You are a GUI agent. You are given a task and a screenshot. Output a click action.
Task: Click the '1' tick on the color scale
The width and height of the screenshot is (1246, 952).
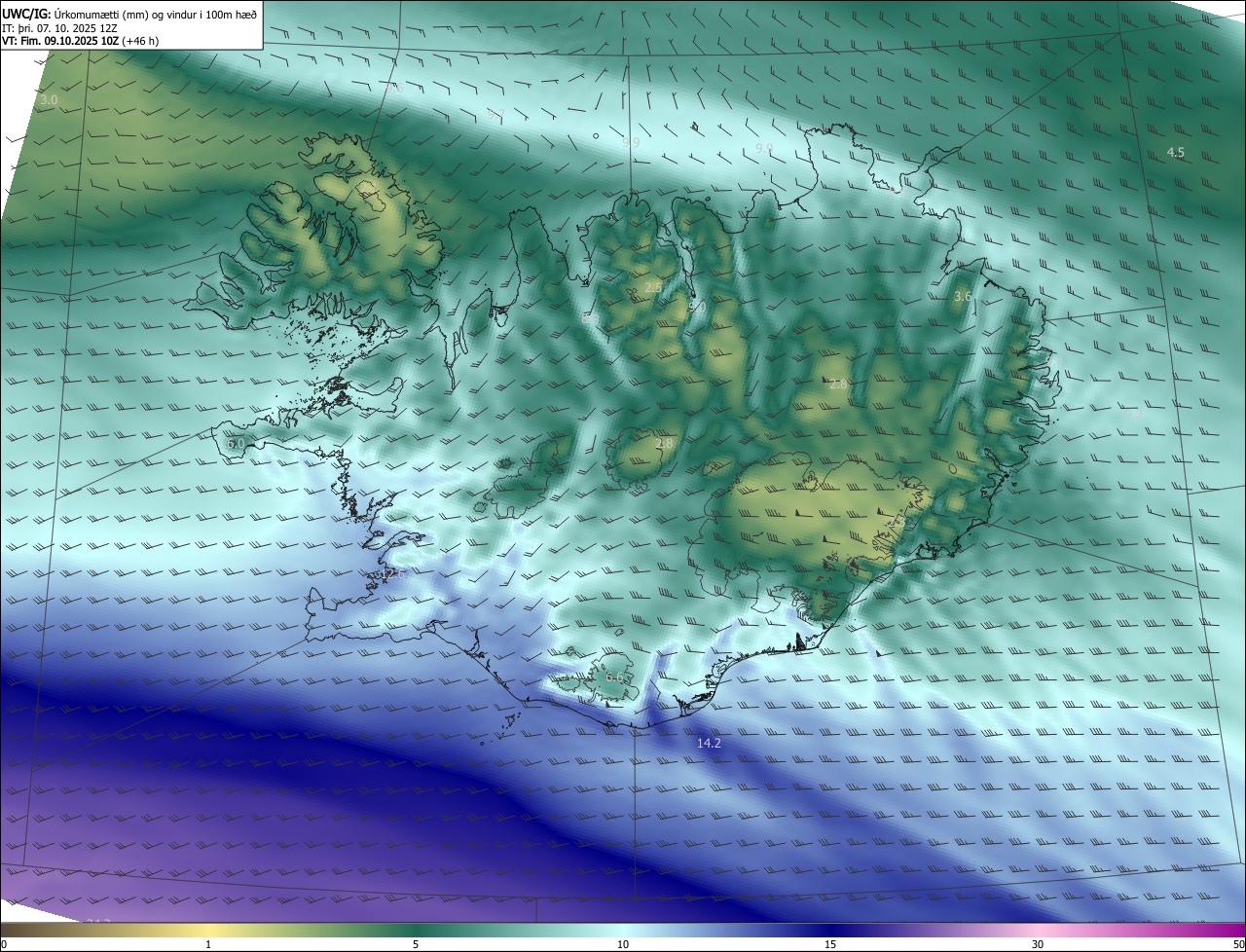point(208,945)
